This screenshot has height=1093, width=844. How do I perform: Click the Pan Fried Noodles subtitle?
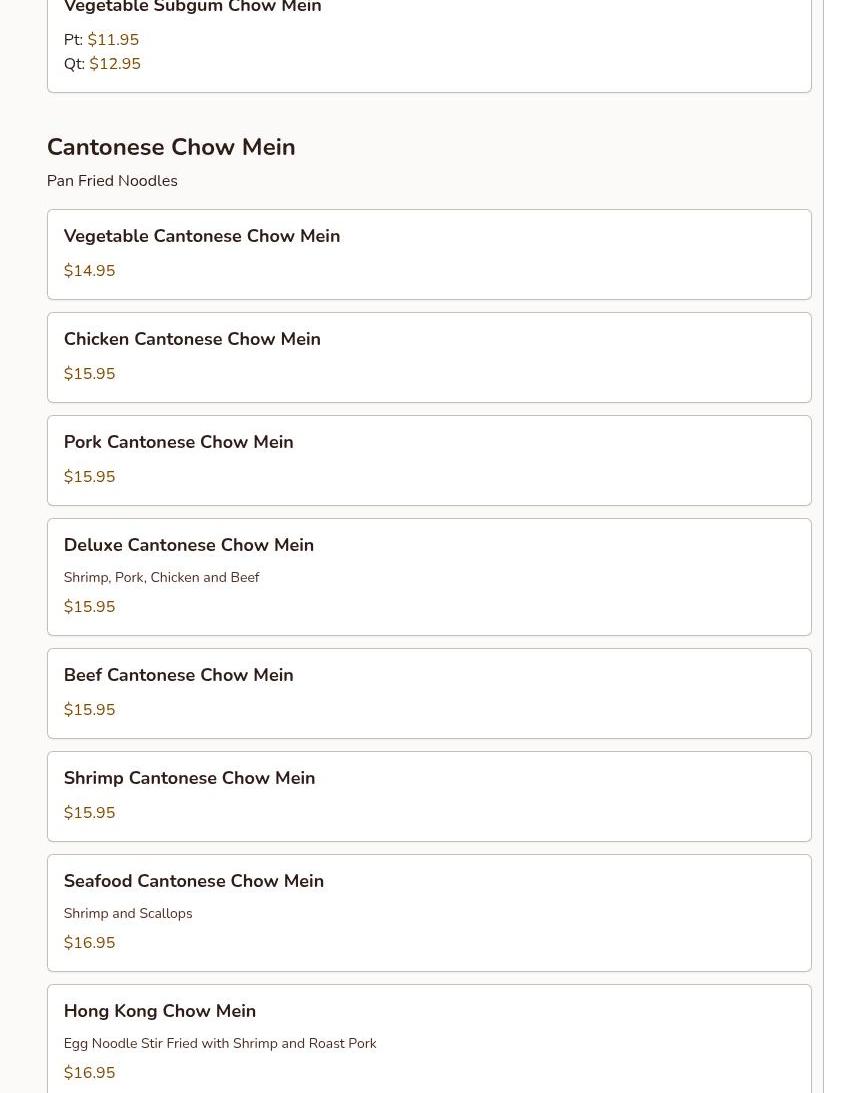click(x=112, y=181)
